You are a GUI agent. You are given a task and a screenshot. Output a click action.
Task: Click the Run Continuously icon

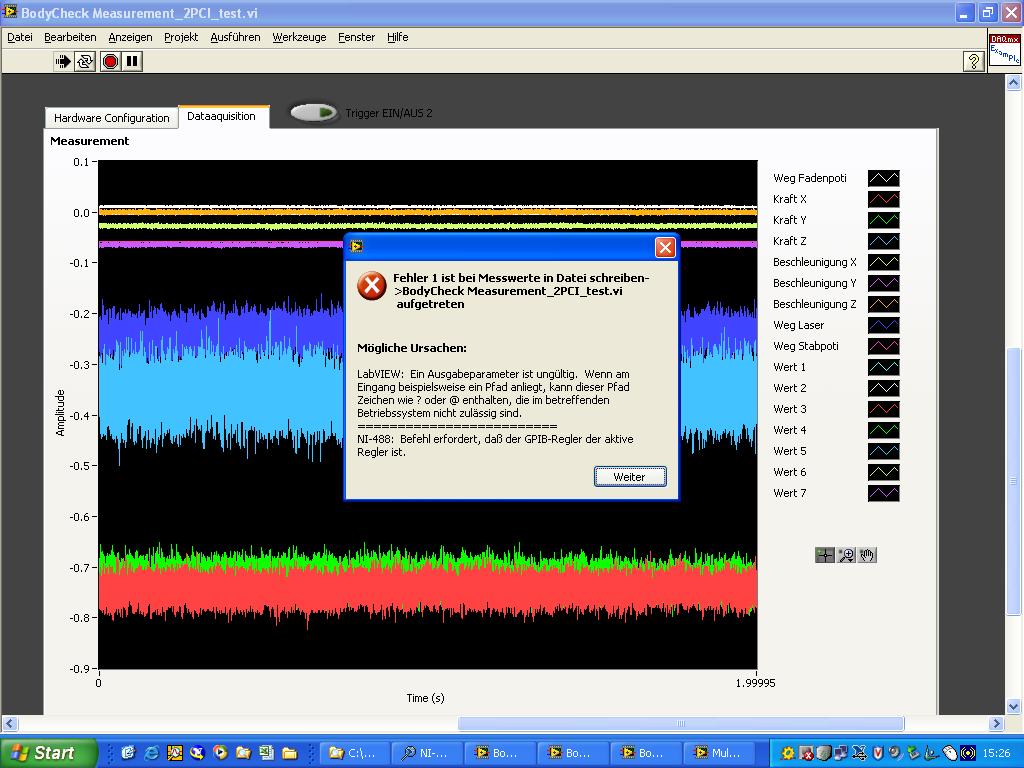pos(85,62)
